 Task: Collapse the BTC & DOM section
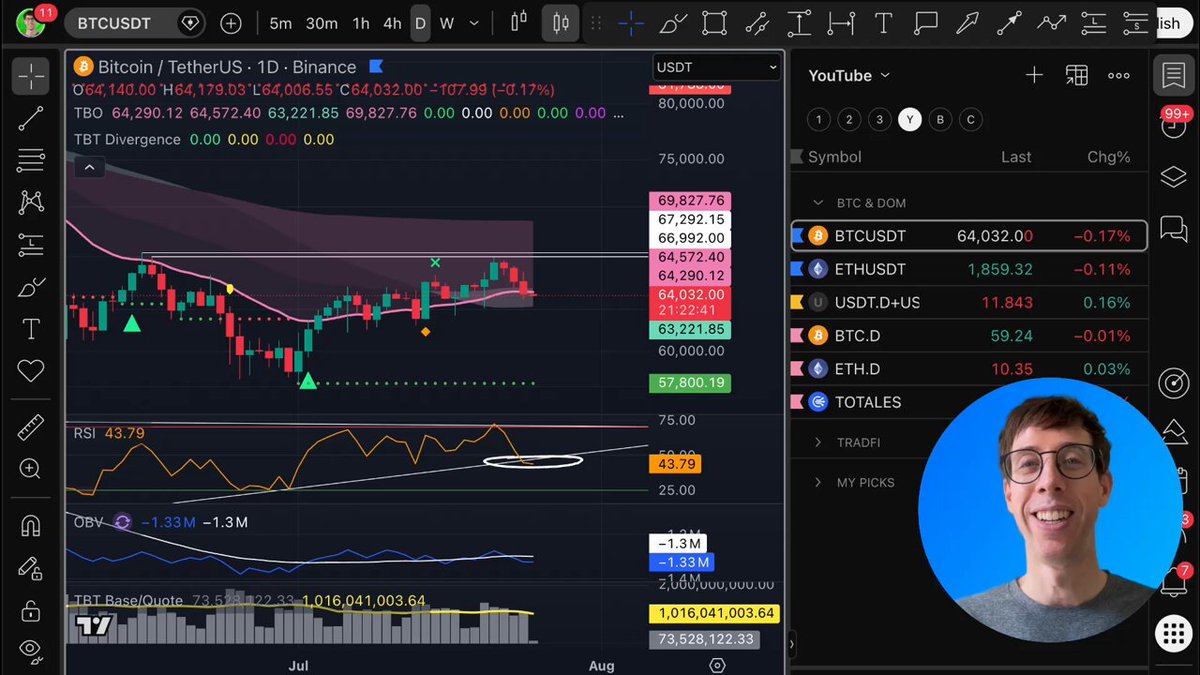pyautogui.click(x=818, y=203)
